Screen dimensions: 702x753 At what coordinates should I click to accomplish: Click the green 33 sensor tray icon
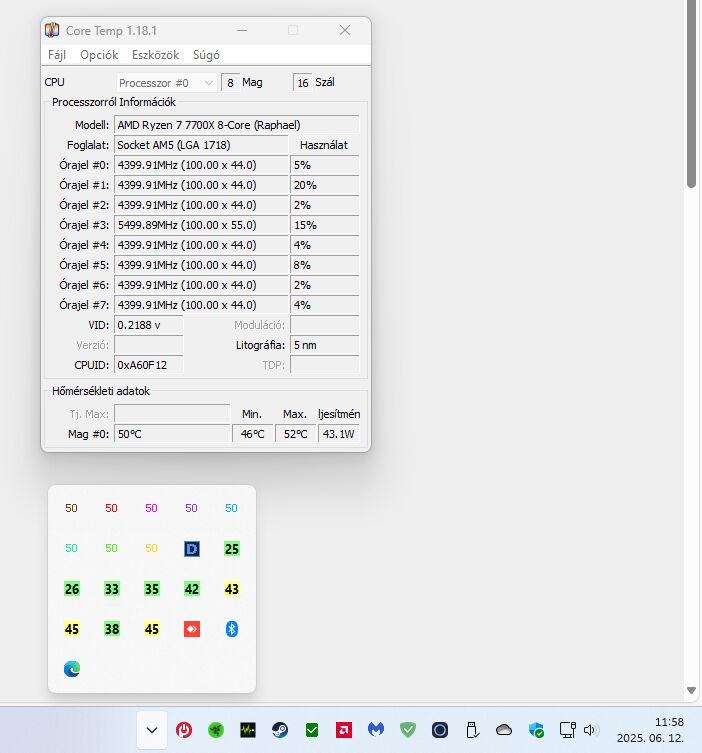tap(111, 589)
